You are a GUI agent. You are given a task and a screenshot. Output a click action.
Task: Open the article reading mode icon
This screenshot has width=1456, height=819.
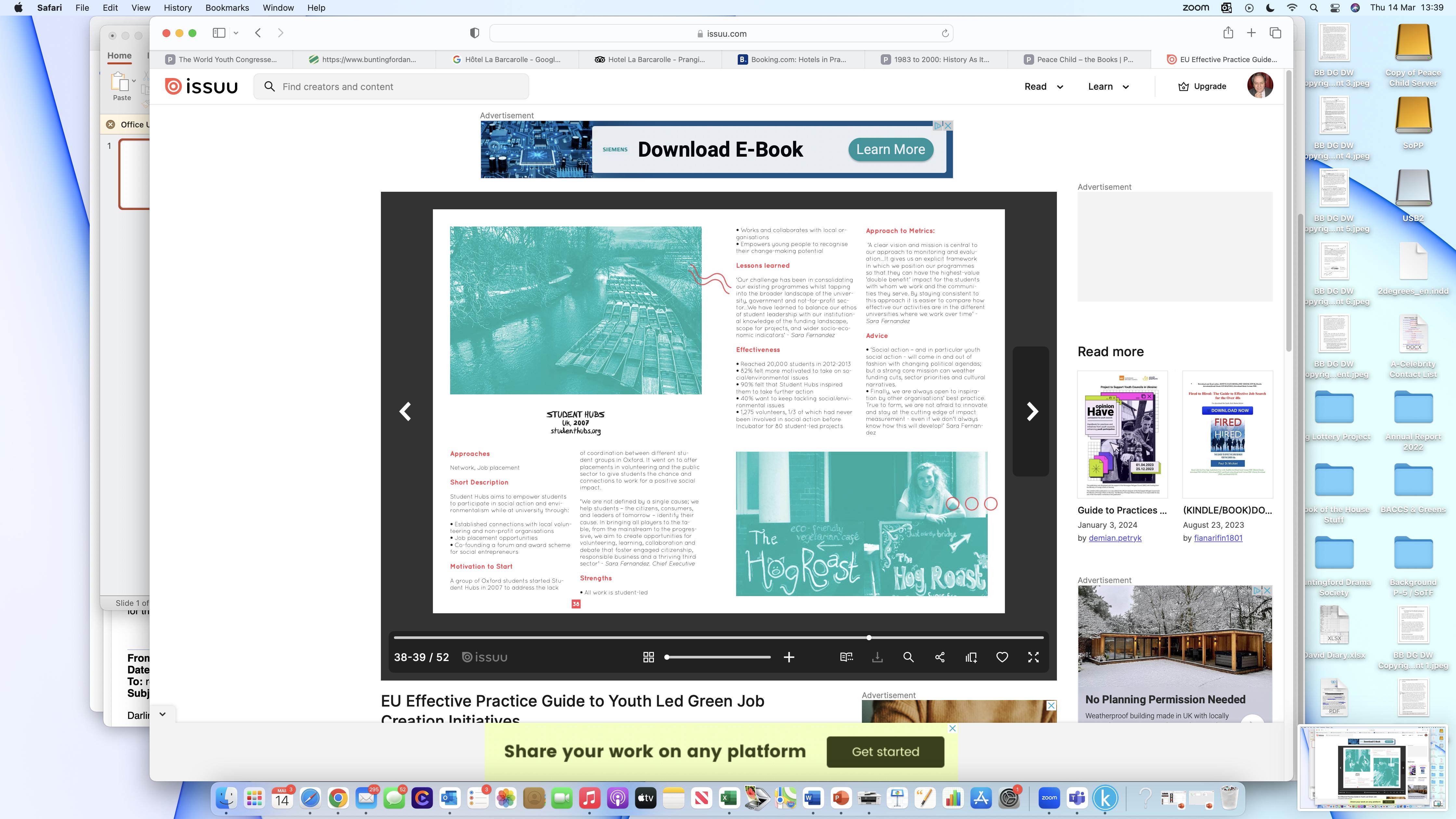click(846, 657)
